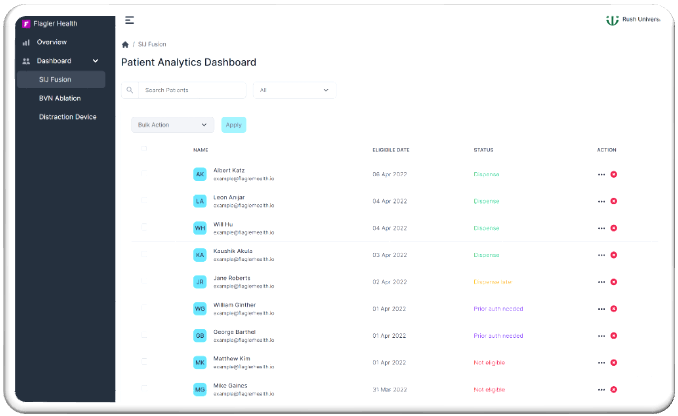
Task: Open the All filter dropdown
Action: click(294, 90)
